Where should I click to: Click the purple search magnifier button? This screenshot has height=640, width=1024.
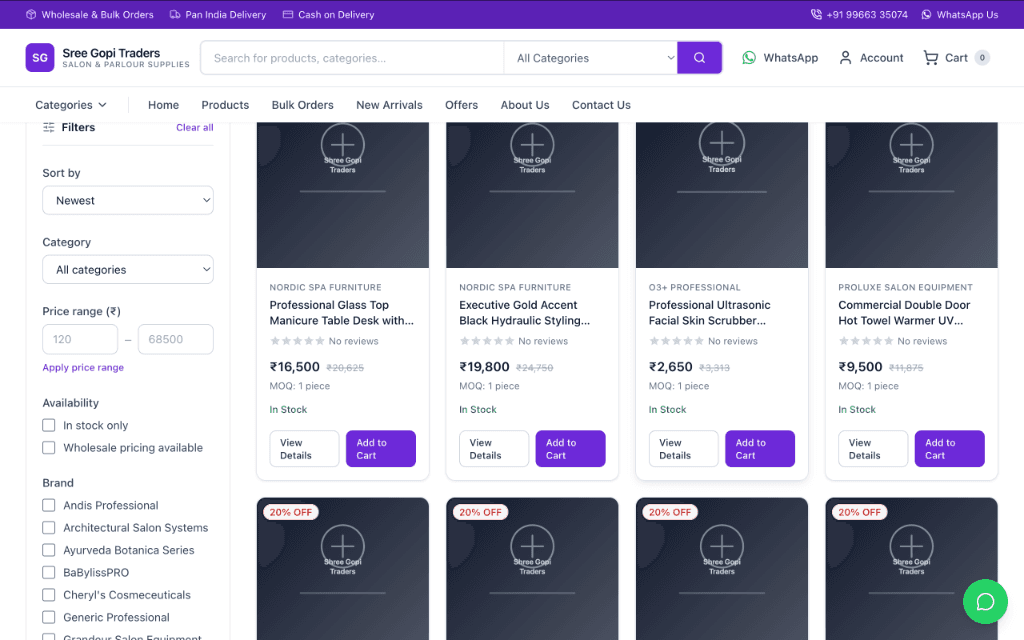tap(699, 57)
